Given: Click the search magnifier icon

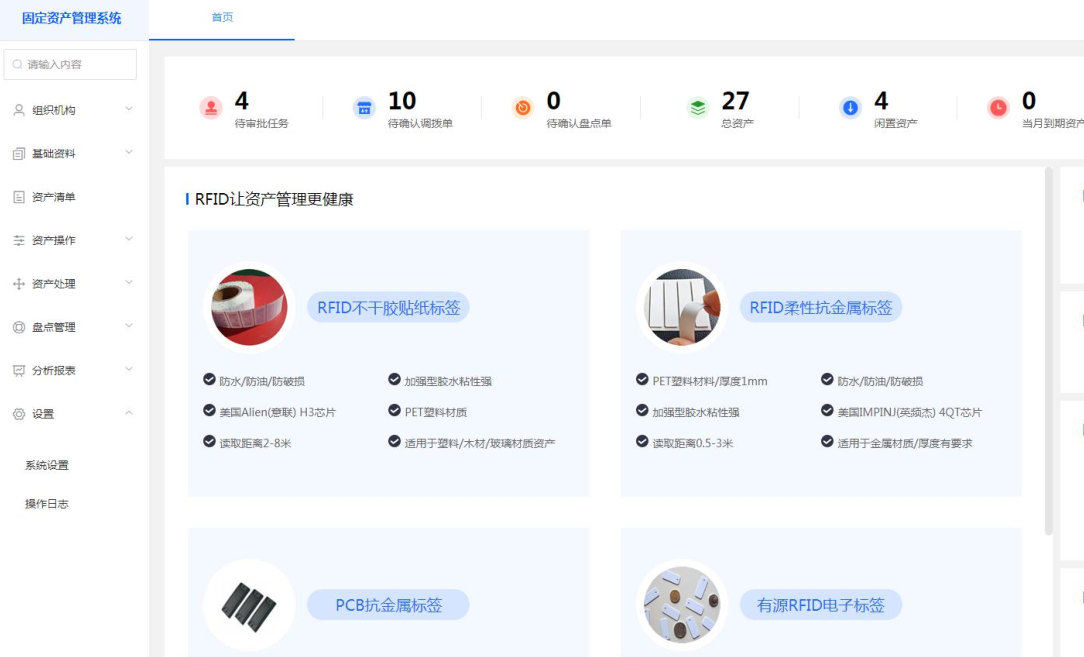Looking at the screenshot, I should point(17,64).
